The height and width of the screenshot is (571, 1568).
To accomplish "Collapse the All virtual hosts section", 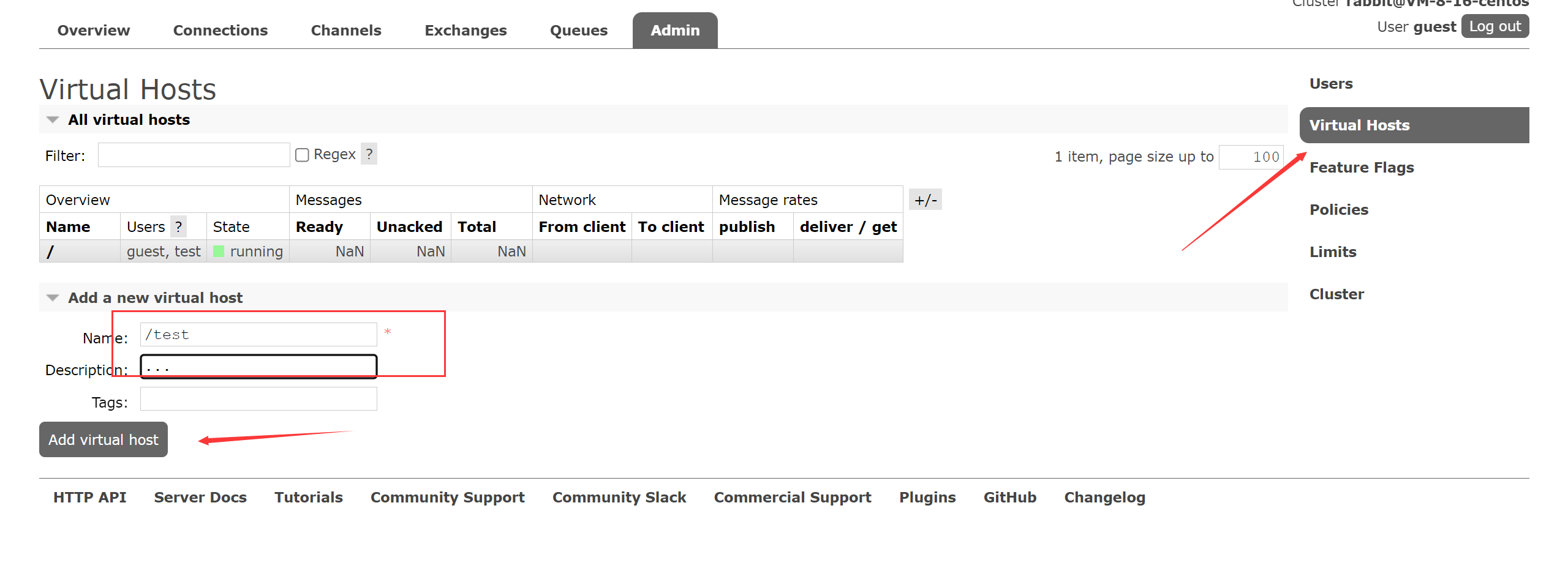I will (x=53, y=120).
